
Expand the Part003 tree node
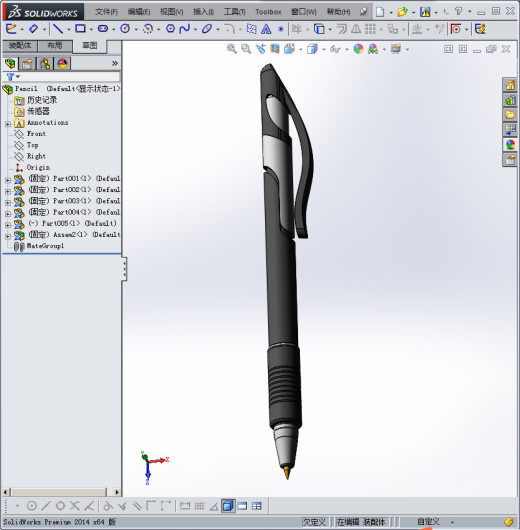tap(7, 202)
